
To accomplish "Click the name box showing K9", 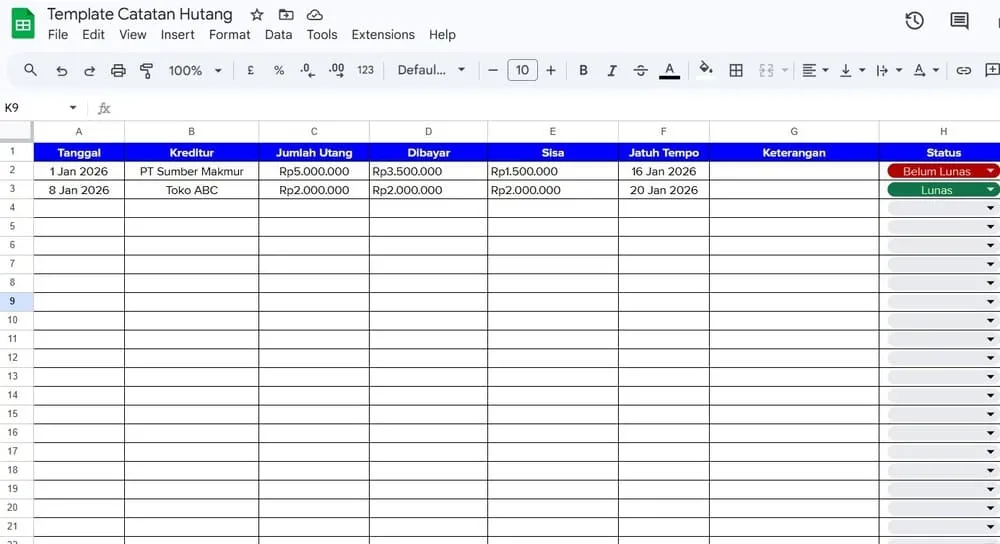I will point(32,108).
